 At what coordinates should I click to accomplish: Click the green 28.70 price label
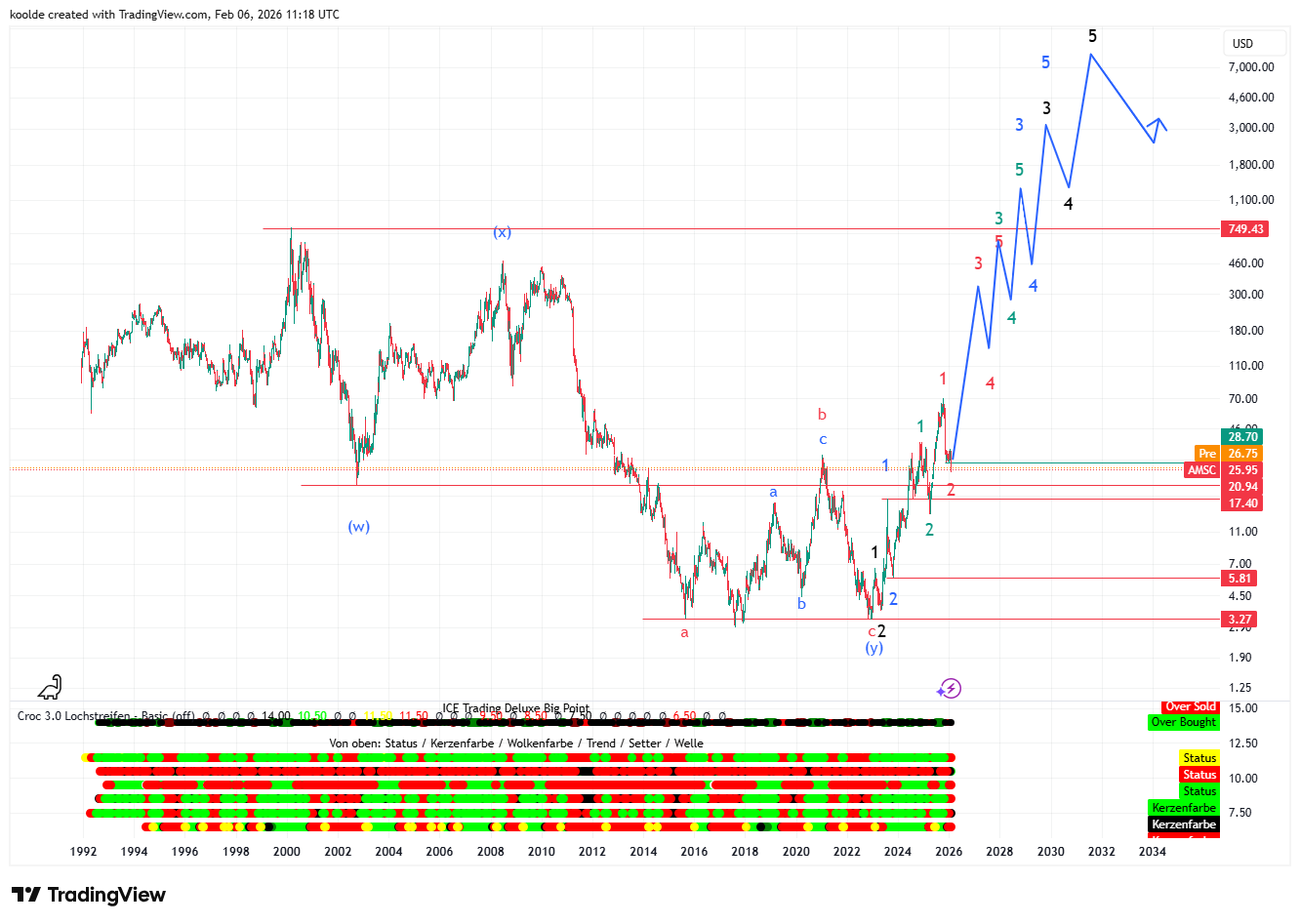[1241, 437]
